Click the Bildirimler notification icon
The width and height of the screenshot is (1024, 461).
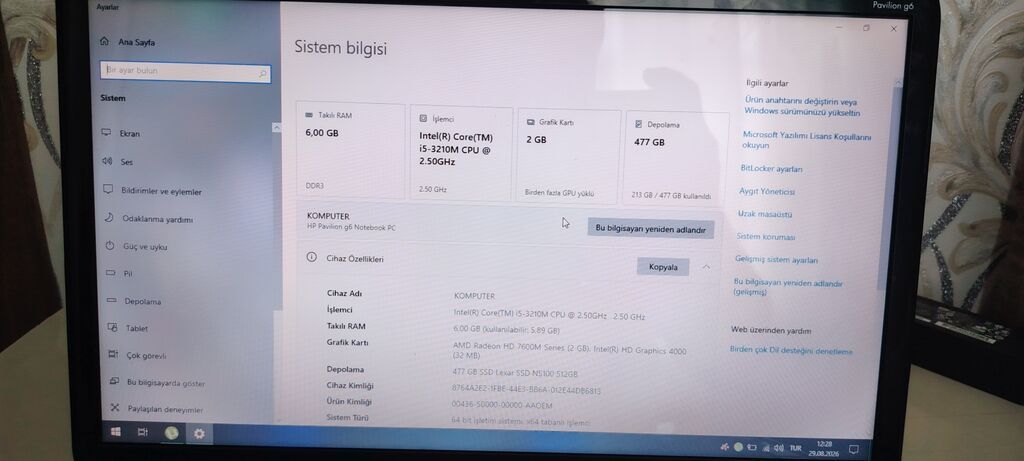point(108,189)
